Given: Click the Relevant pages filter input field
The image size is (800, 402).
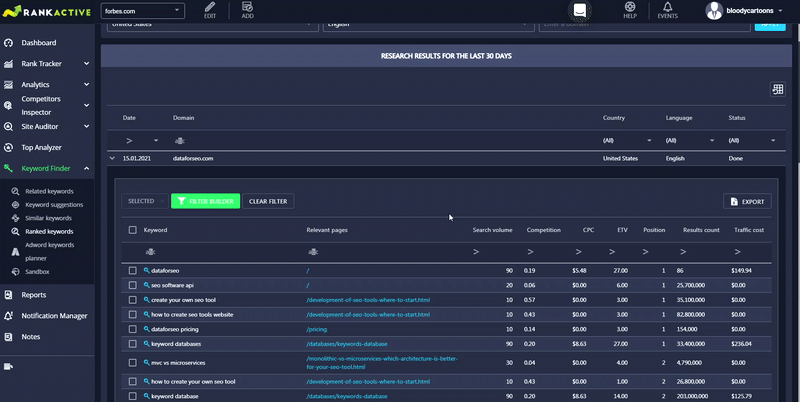Looking at the screenshot, I should [x=385, y=252].
